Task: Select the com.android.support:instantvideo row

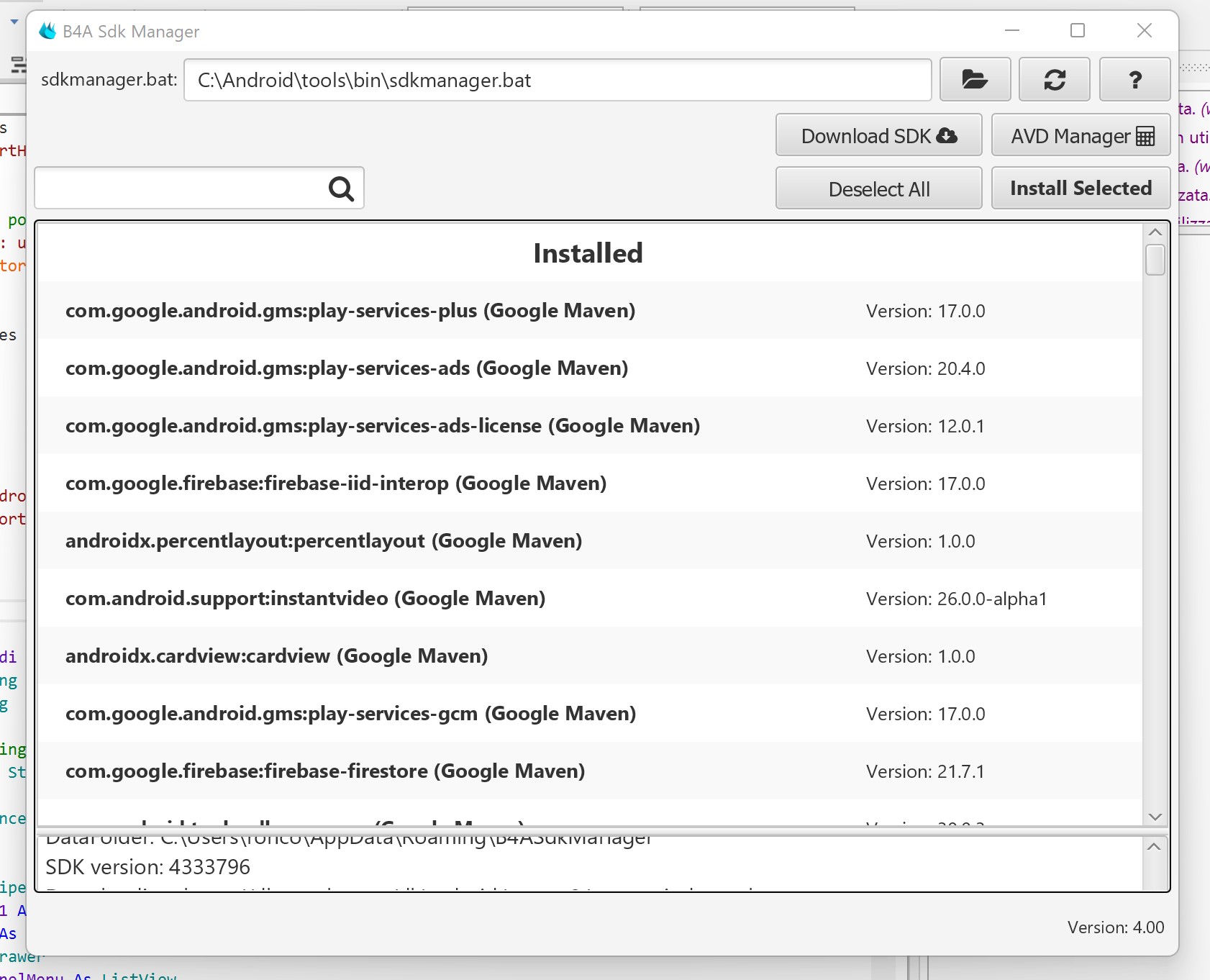Action: pos(590,599)
